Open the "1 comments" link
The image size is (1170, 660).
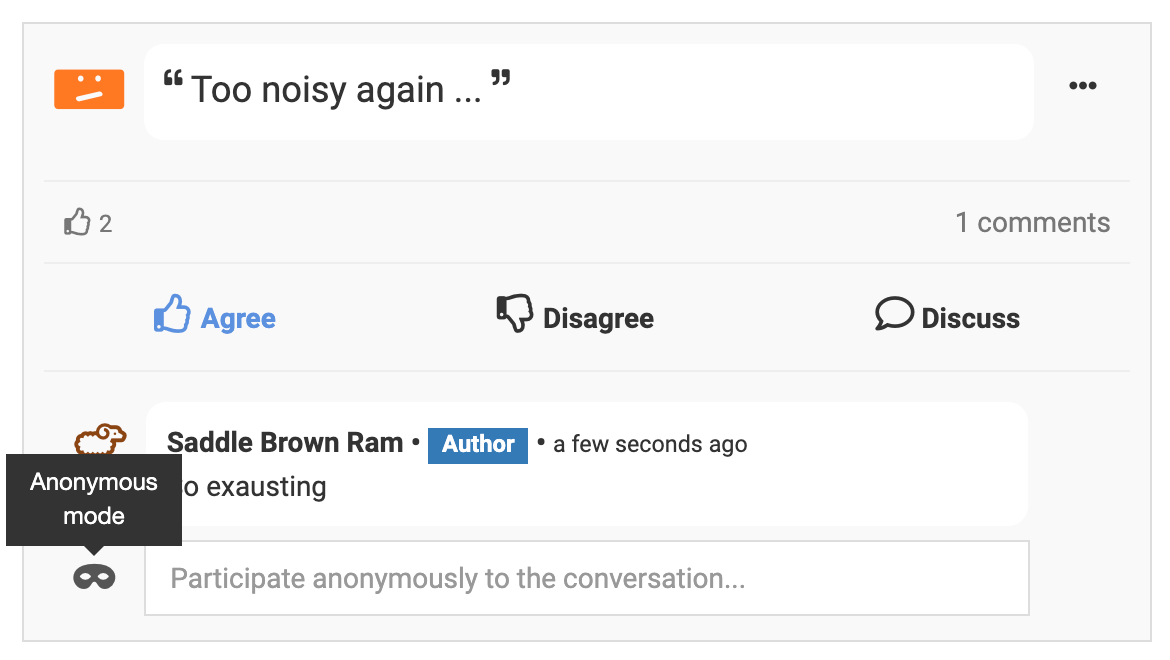[x=1032, y=222]
